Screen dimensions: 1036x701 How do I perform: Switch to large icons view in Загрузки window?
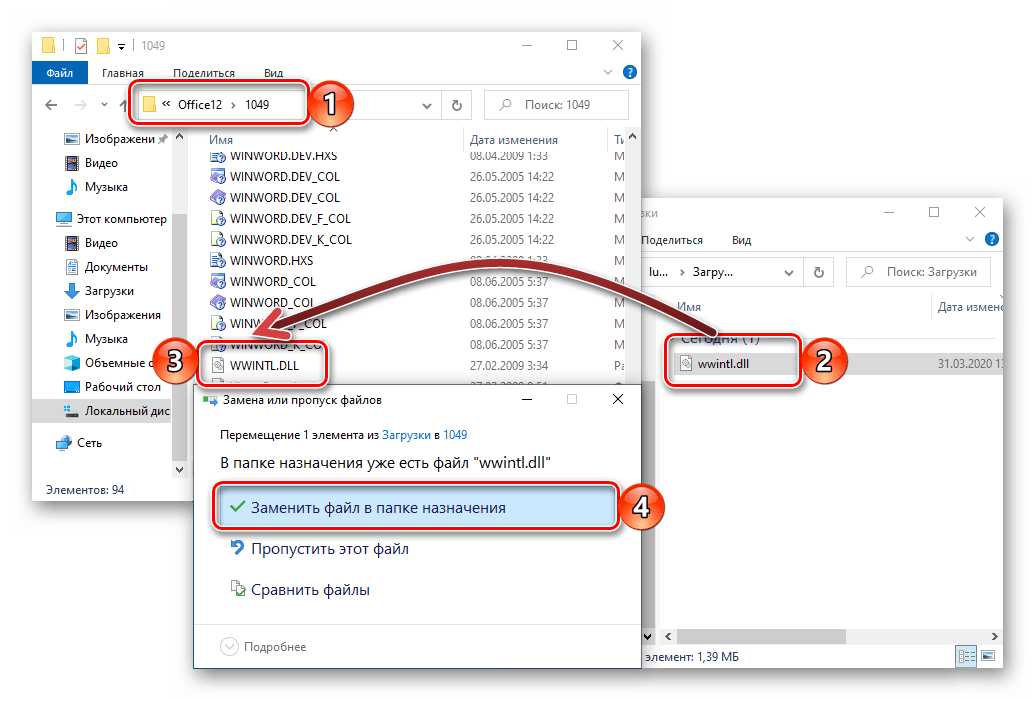pos(988,656)
